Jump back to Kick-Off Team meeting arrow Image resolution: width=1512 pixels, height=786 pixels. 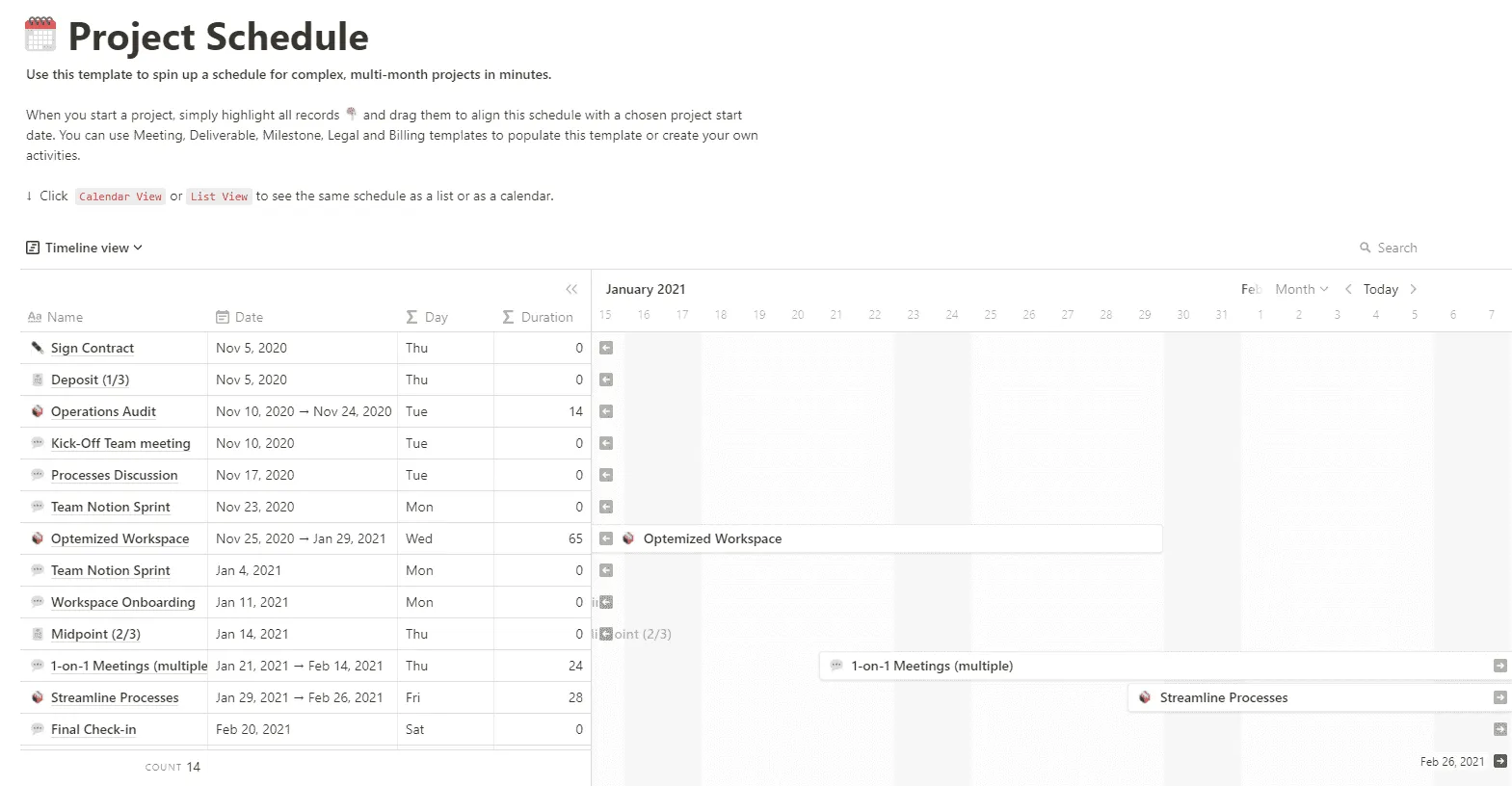coord(606,443)
